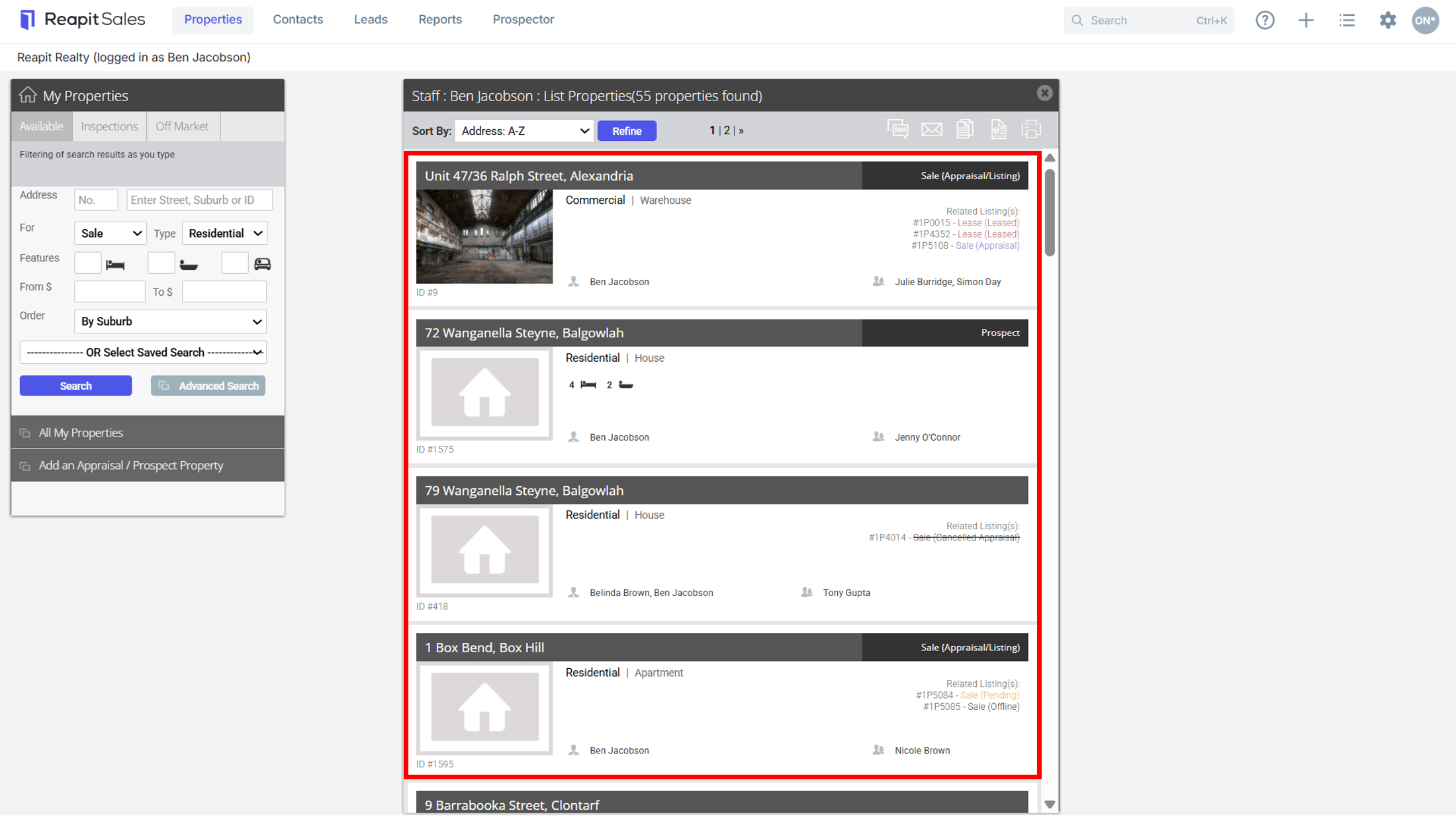Click the SMS icon in results toolbar
Image resolution: width=1456 pixels, height=819 pixels.
[x=897, y=129]
